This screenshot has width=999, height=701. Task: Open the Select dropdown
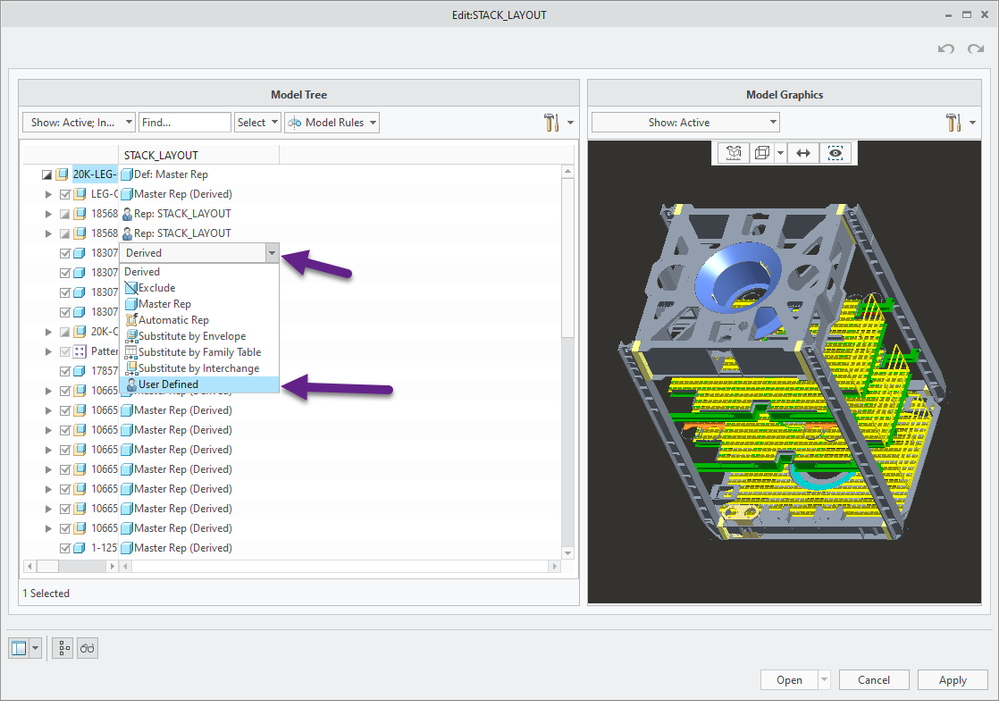point(258,122)
